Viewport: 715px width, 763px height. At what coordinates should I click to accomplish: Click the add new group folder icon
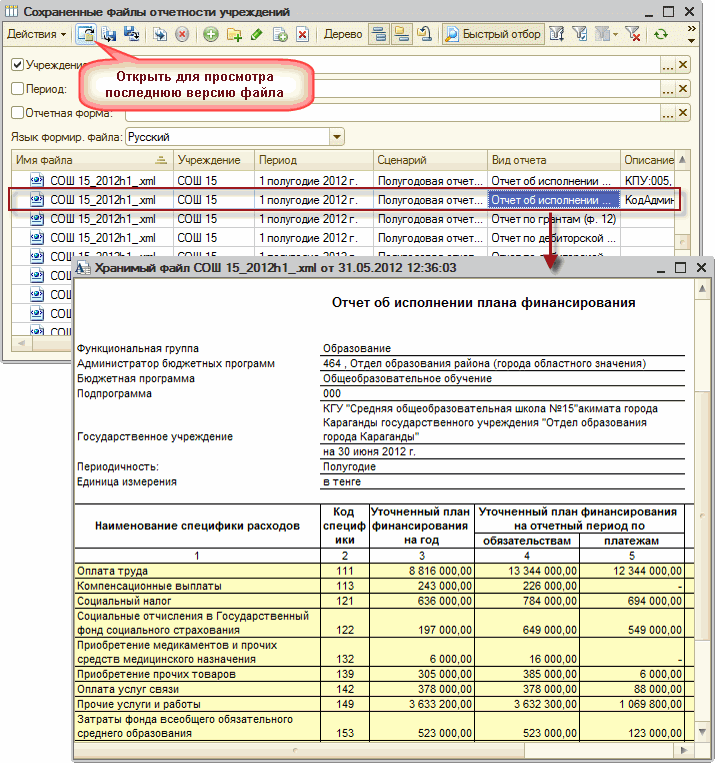click(x=234, y=34)
